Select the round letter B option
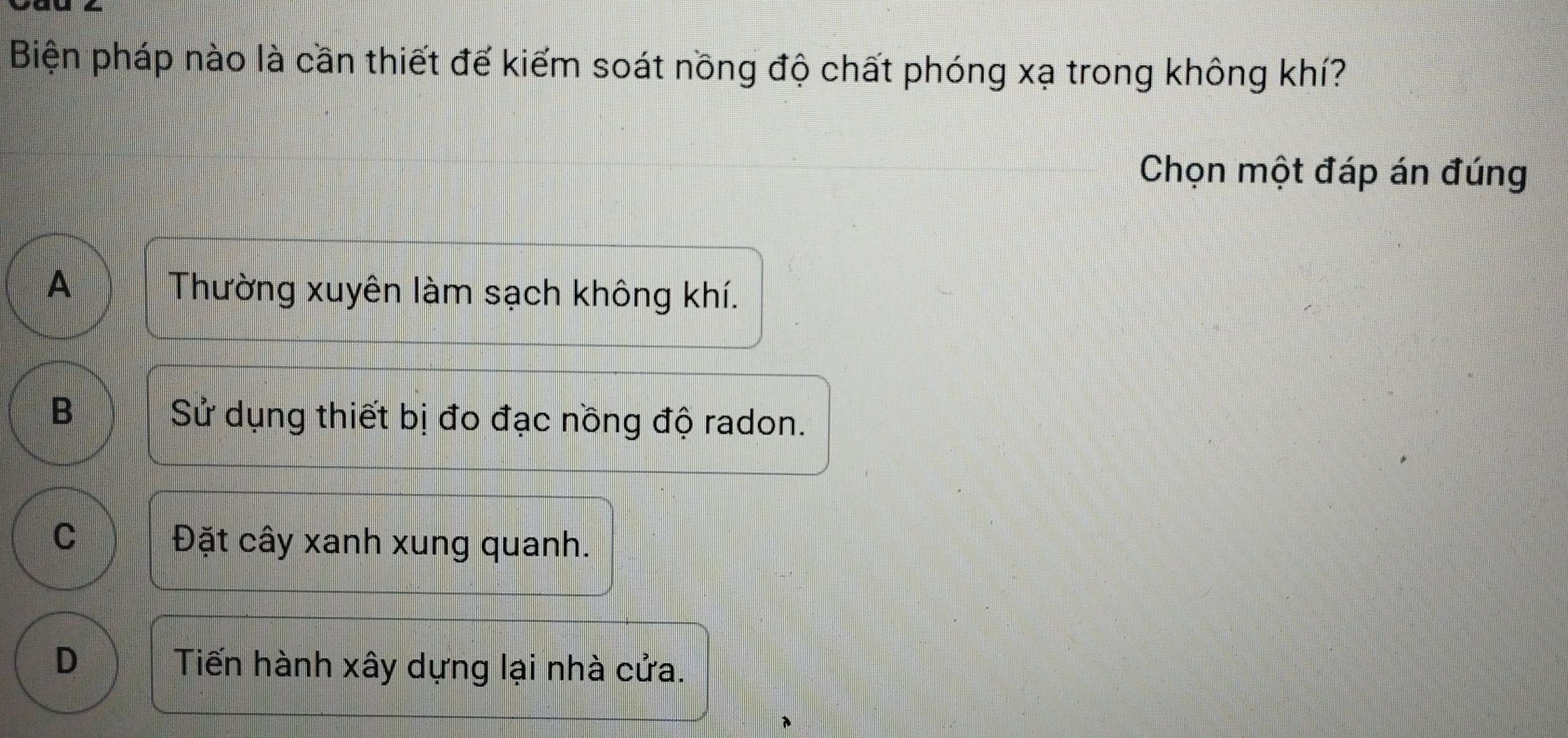Screen dimensions: 1568x738 click(x=61, y=413)
